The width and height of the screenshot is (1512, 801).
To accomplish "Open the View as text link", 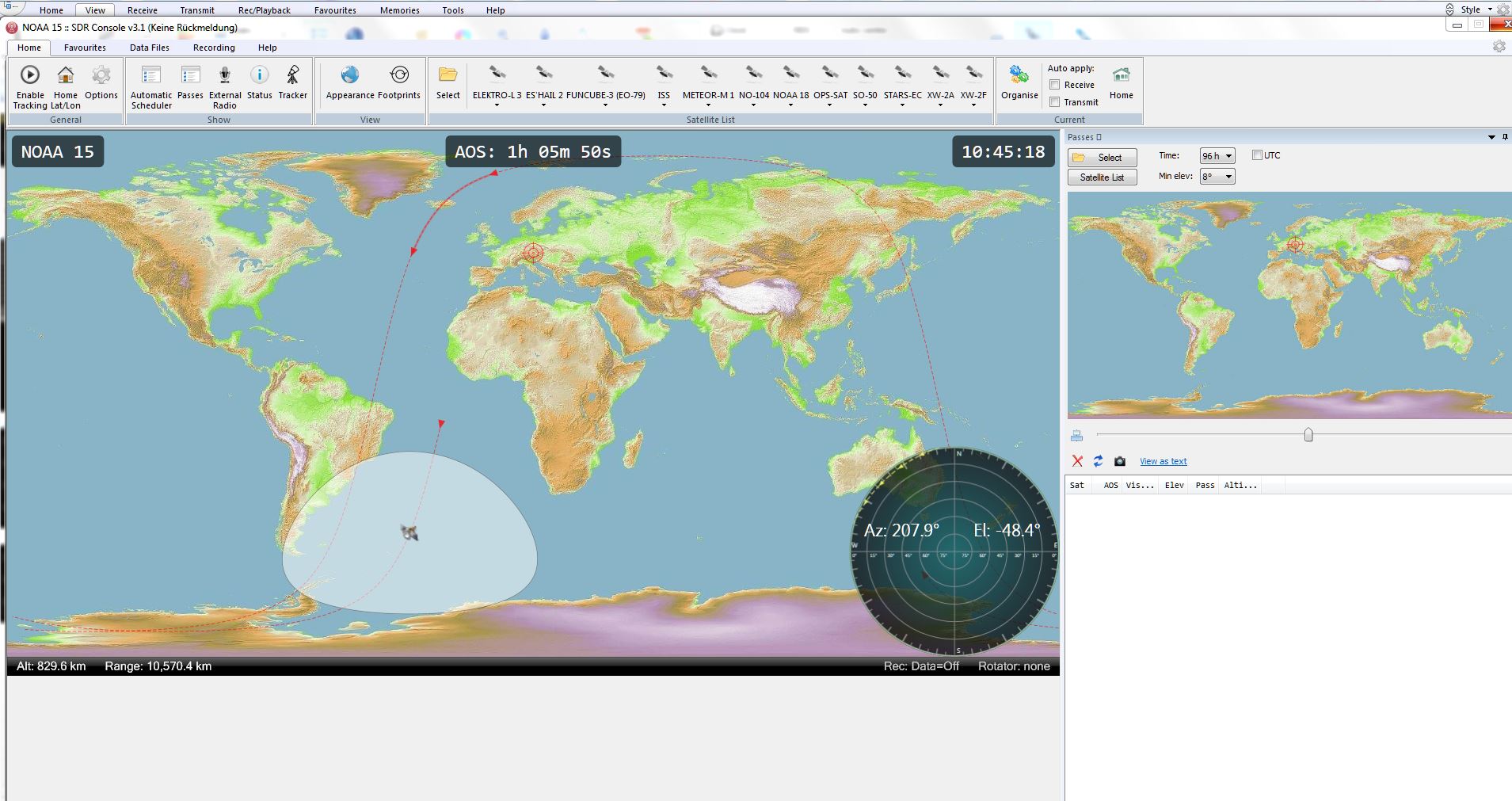I will [x=1163, y=461].
